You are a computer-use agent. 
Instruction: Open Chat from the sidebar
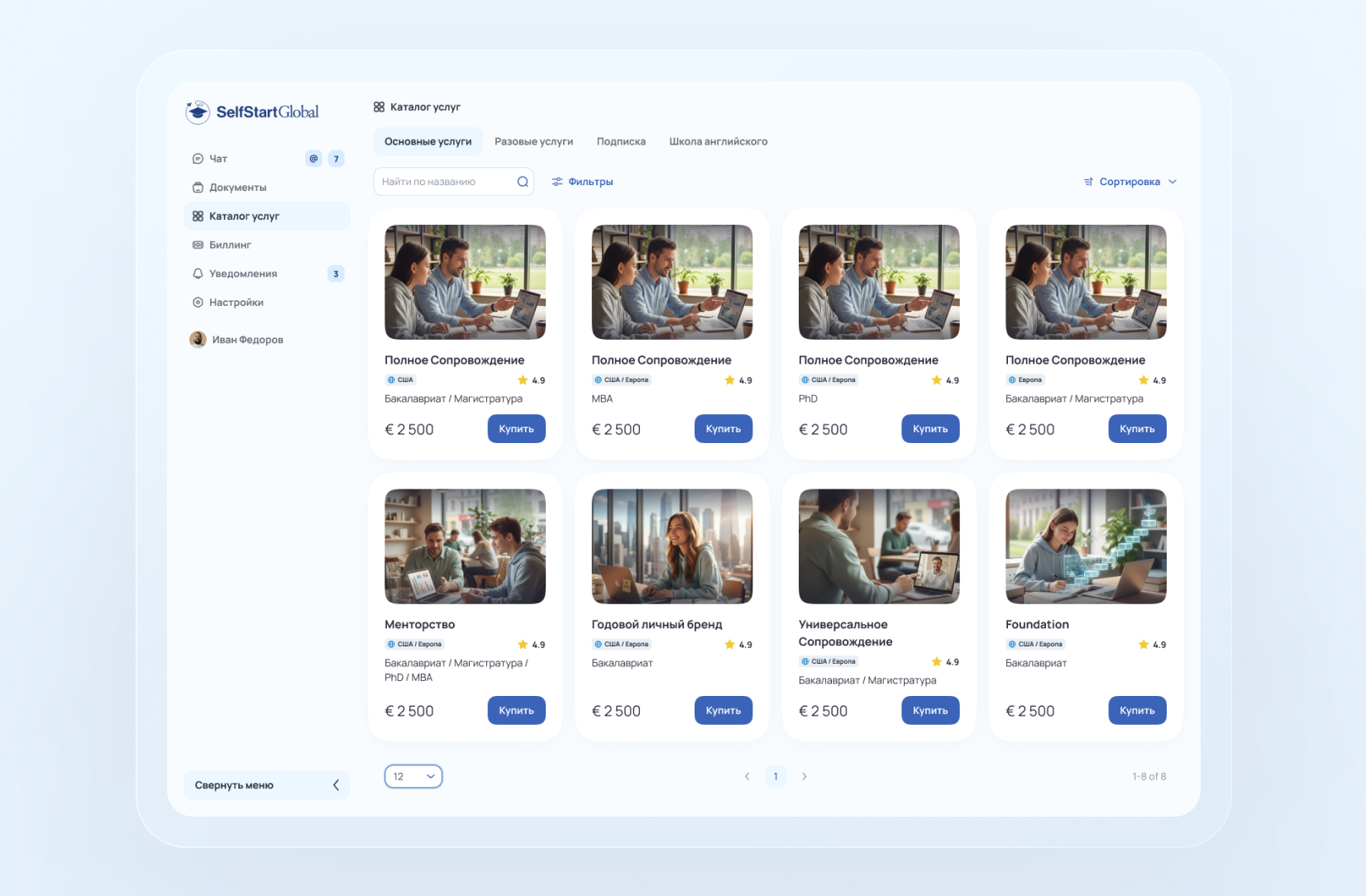point(218,159)
